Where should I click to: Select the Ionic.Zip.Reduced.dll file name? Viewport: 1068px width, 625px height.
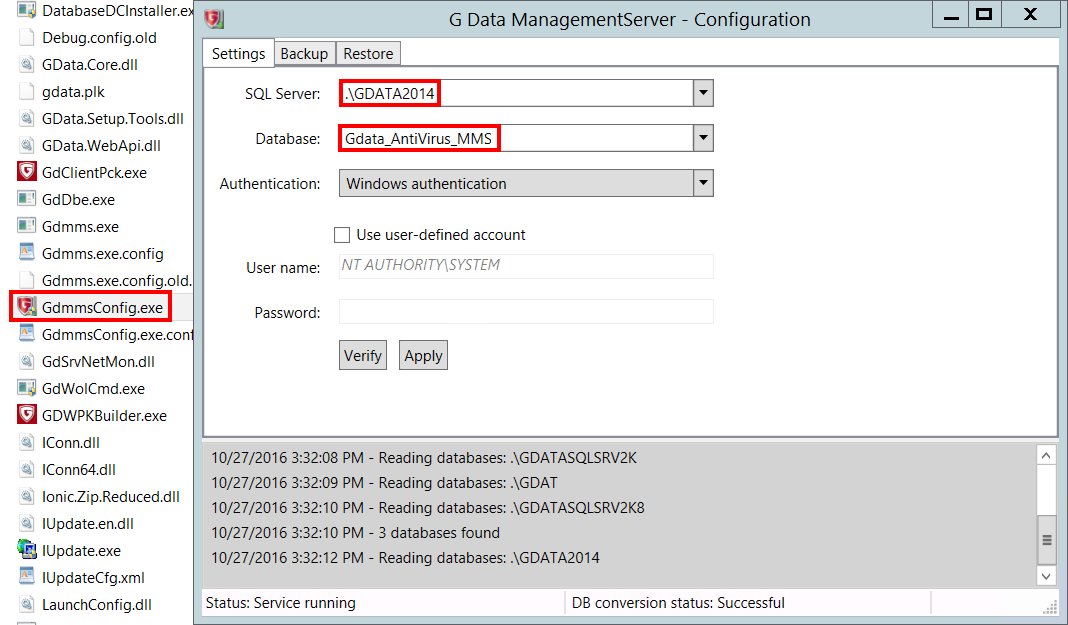tap(111, 497)
